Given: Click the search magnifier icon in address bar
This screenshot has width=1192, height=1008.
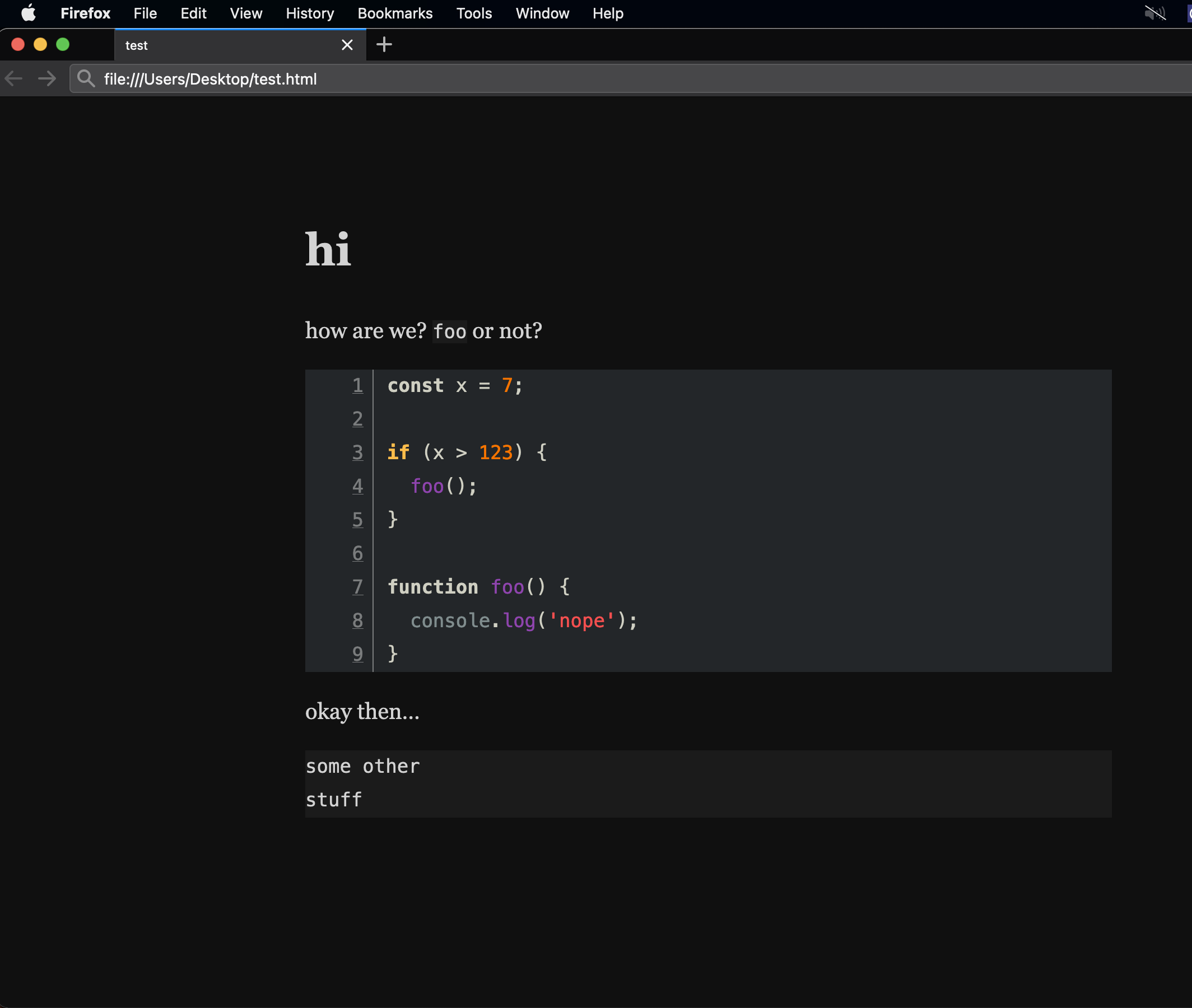Looking at the screenshot, I should point(86,79).
